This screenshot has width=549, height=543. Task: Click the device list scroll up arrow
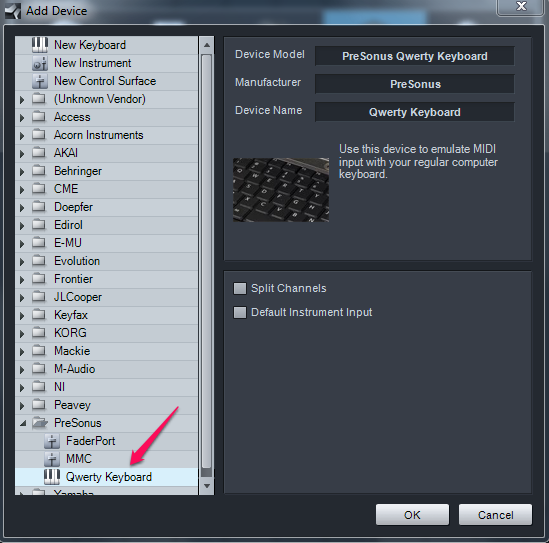click(207, 45)
